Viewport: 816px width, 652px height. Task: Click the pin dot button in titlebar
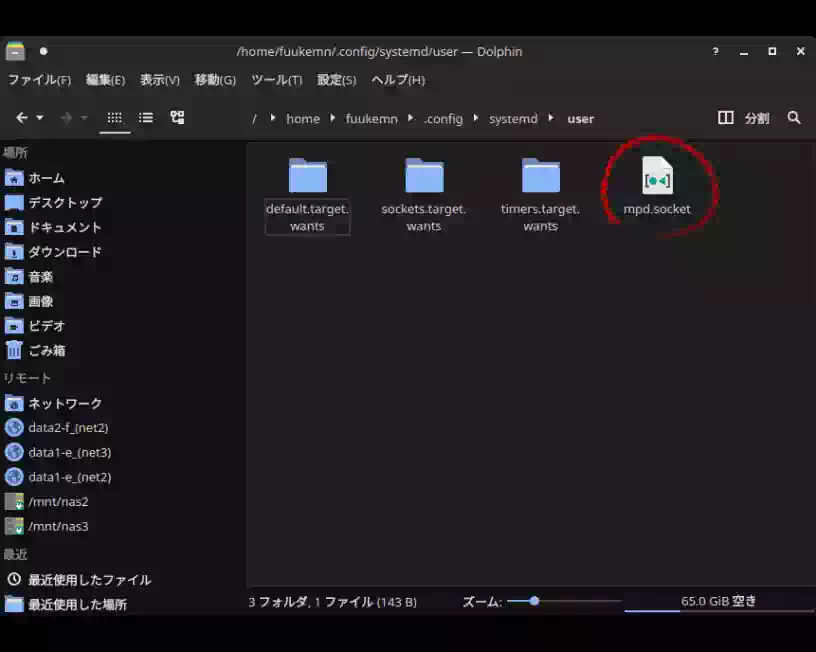point(43,51)
